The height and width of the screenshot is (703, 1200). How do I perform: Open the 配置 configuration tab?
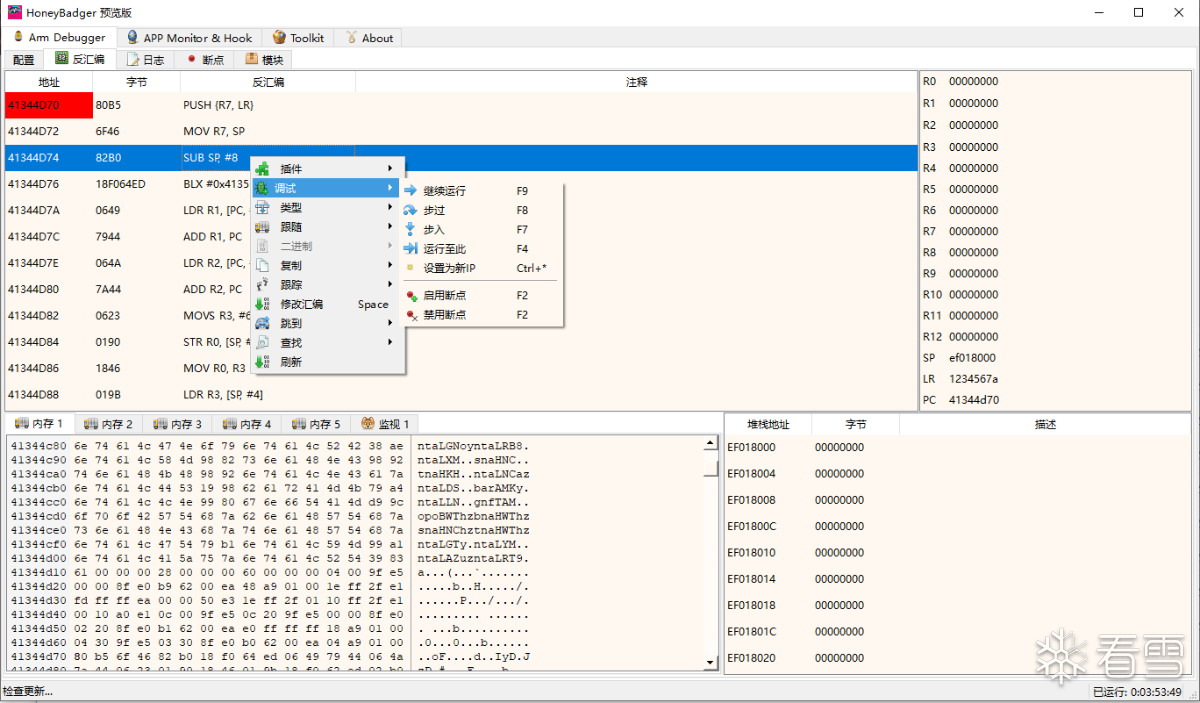click(x=23, y=60)
